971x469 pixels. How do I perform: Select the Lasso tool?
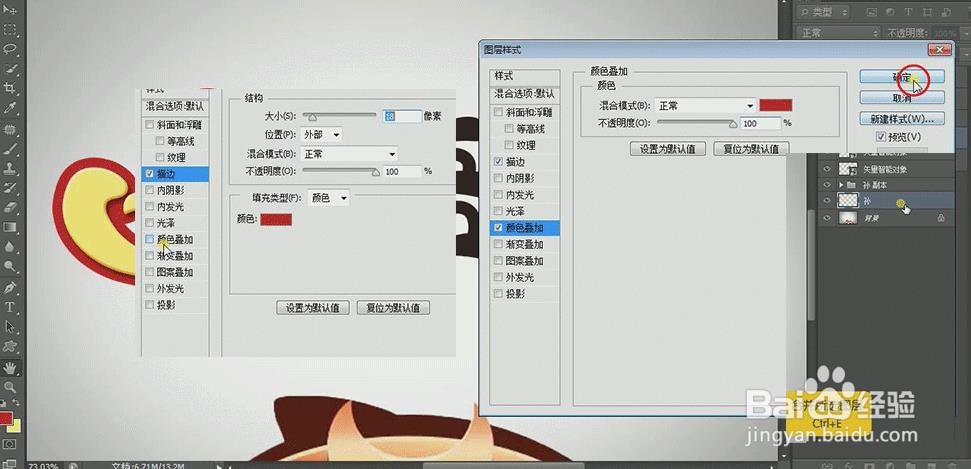[x=10, y=49]
